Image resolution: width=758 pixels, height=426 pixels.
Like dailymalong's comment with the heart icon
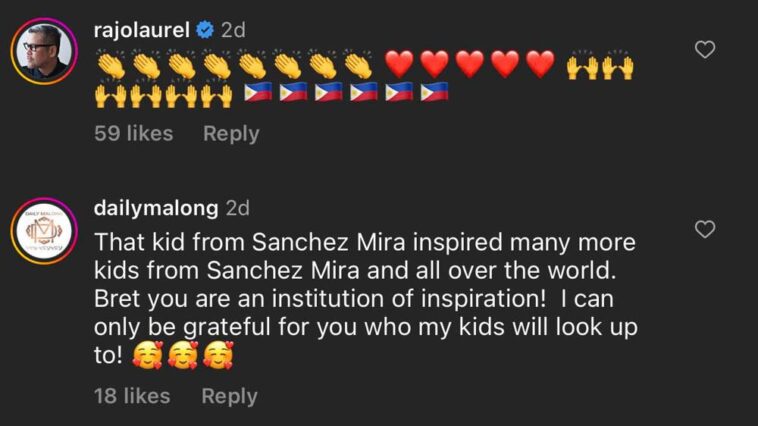pos(705,229)
